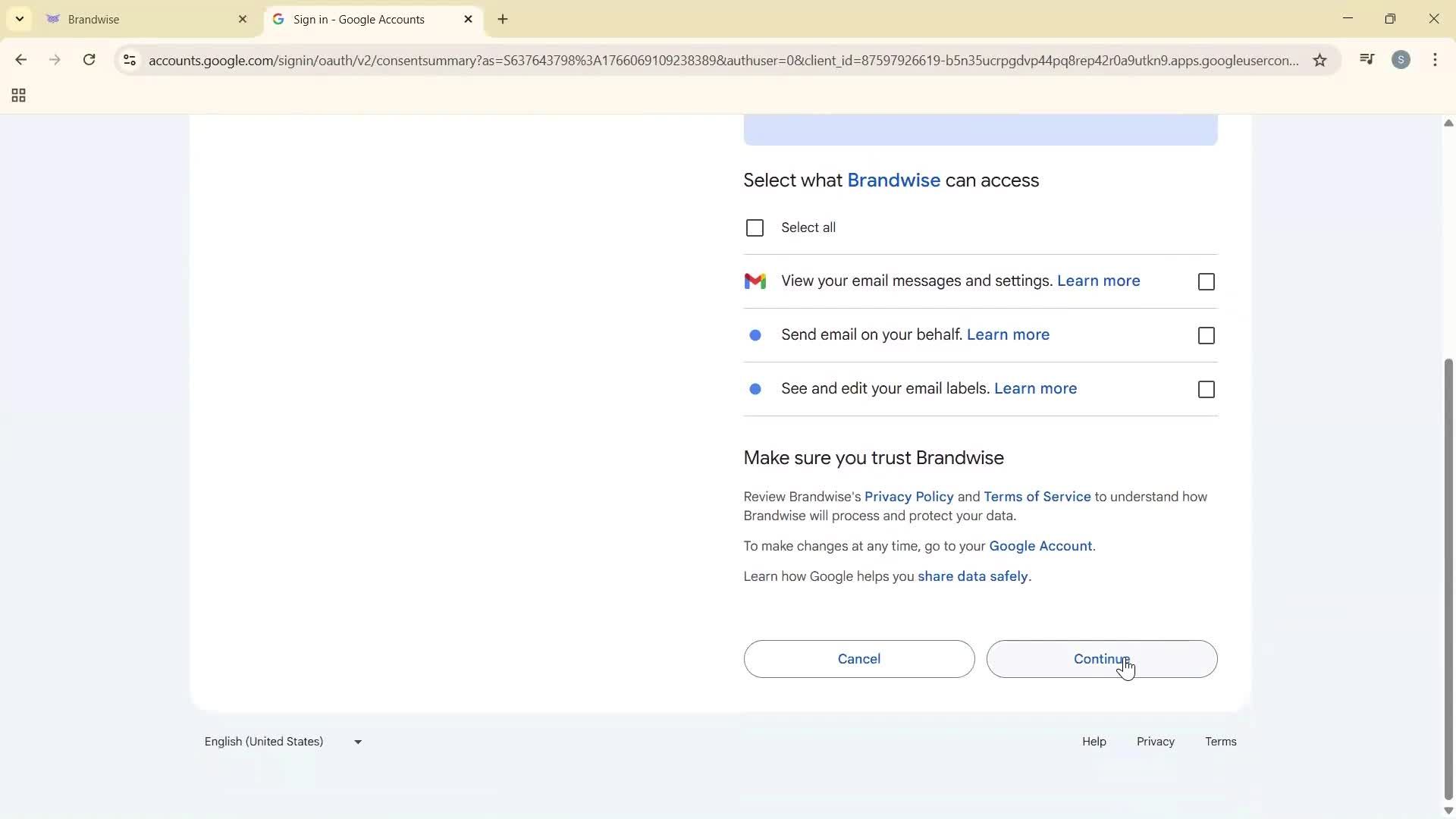The image size is (1456, 819).
Task: Enable the Select all checkbox
Action: coord(755,227)
